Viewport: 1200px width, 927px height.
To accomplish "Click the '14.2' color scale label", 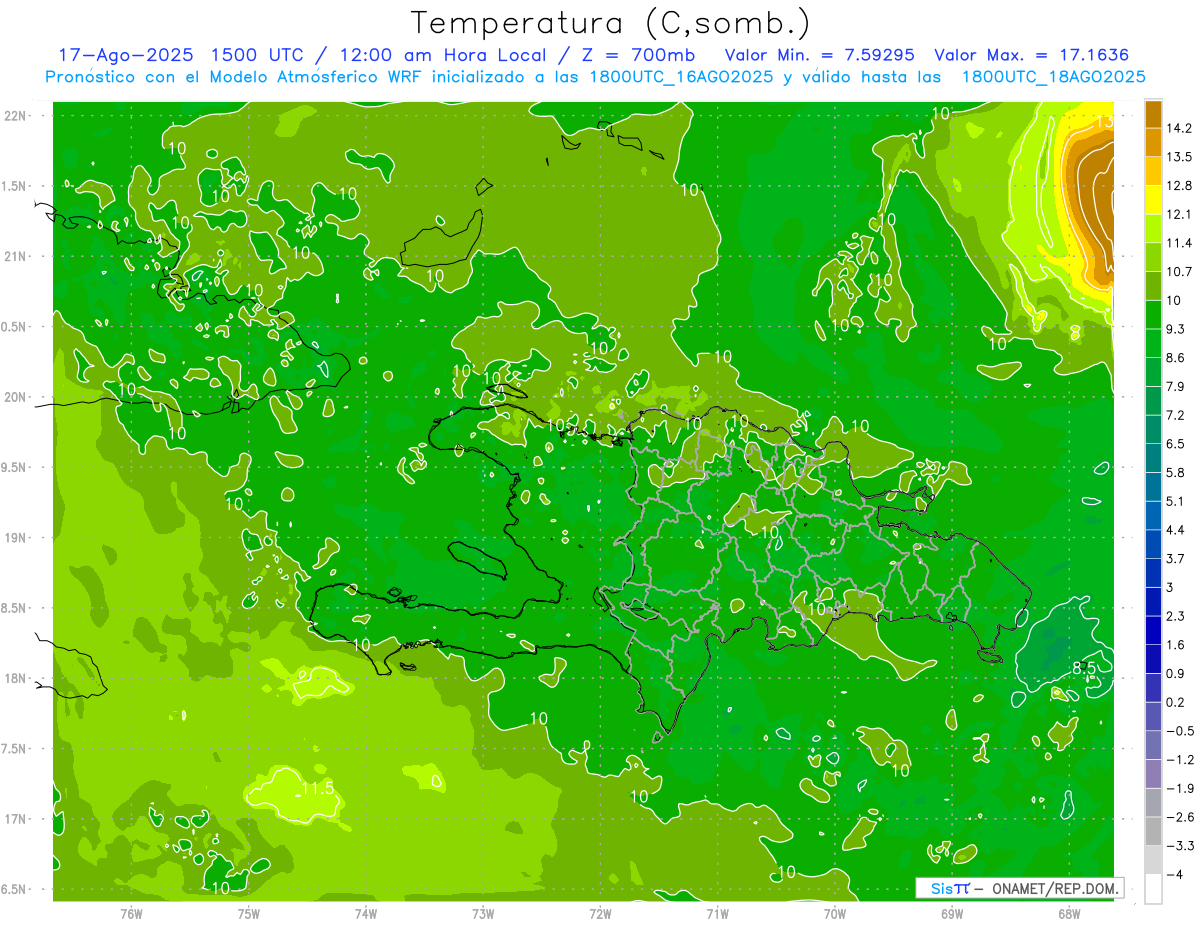I will pyautogui.click(x=1180, y=128).
